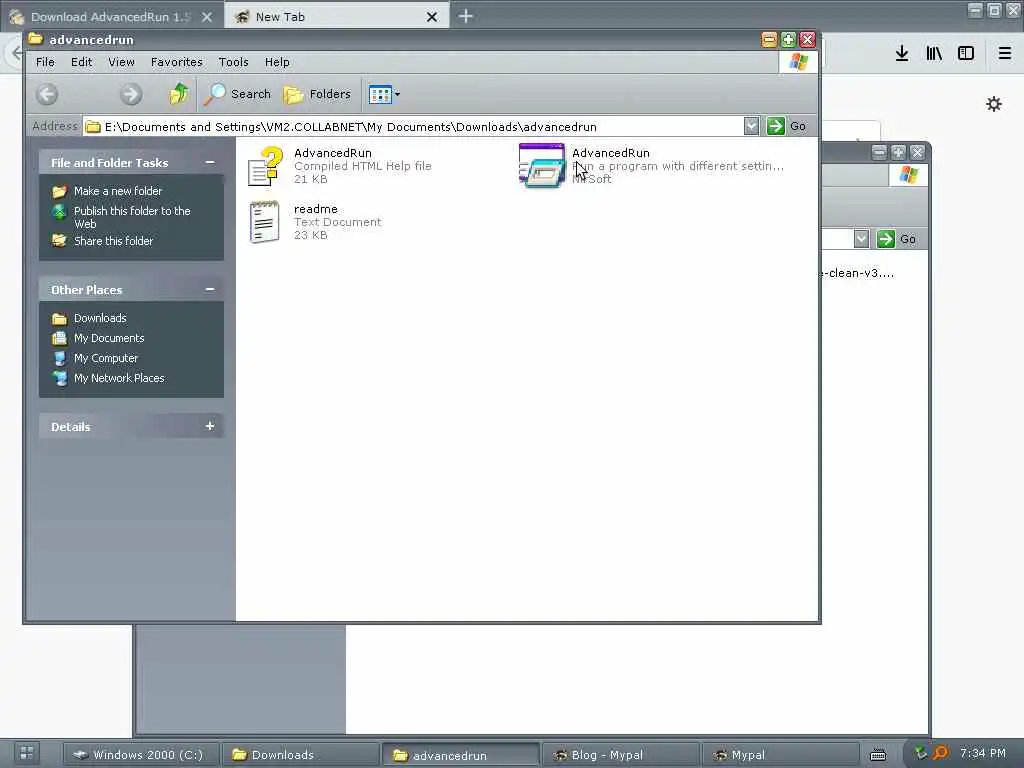Click the keyboard icon in taskbar

point(878,755)
